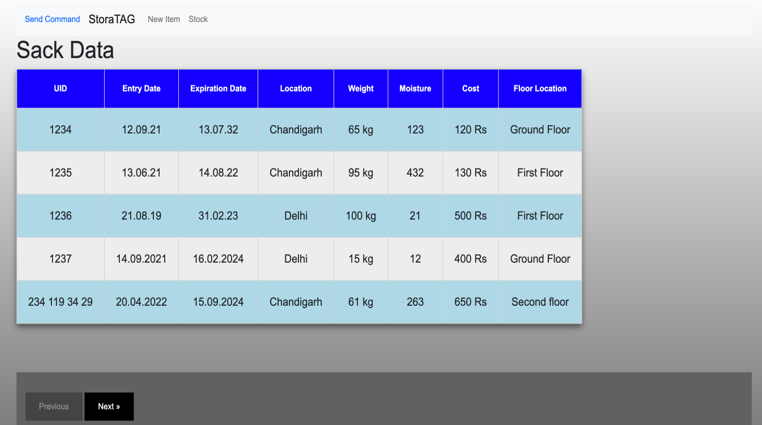Open the New Item page
Screen dimensions: 762x425
point(164,19)
